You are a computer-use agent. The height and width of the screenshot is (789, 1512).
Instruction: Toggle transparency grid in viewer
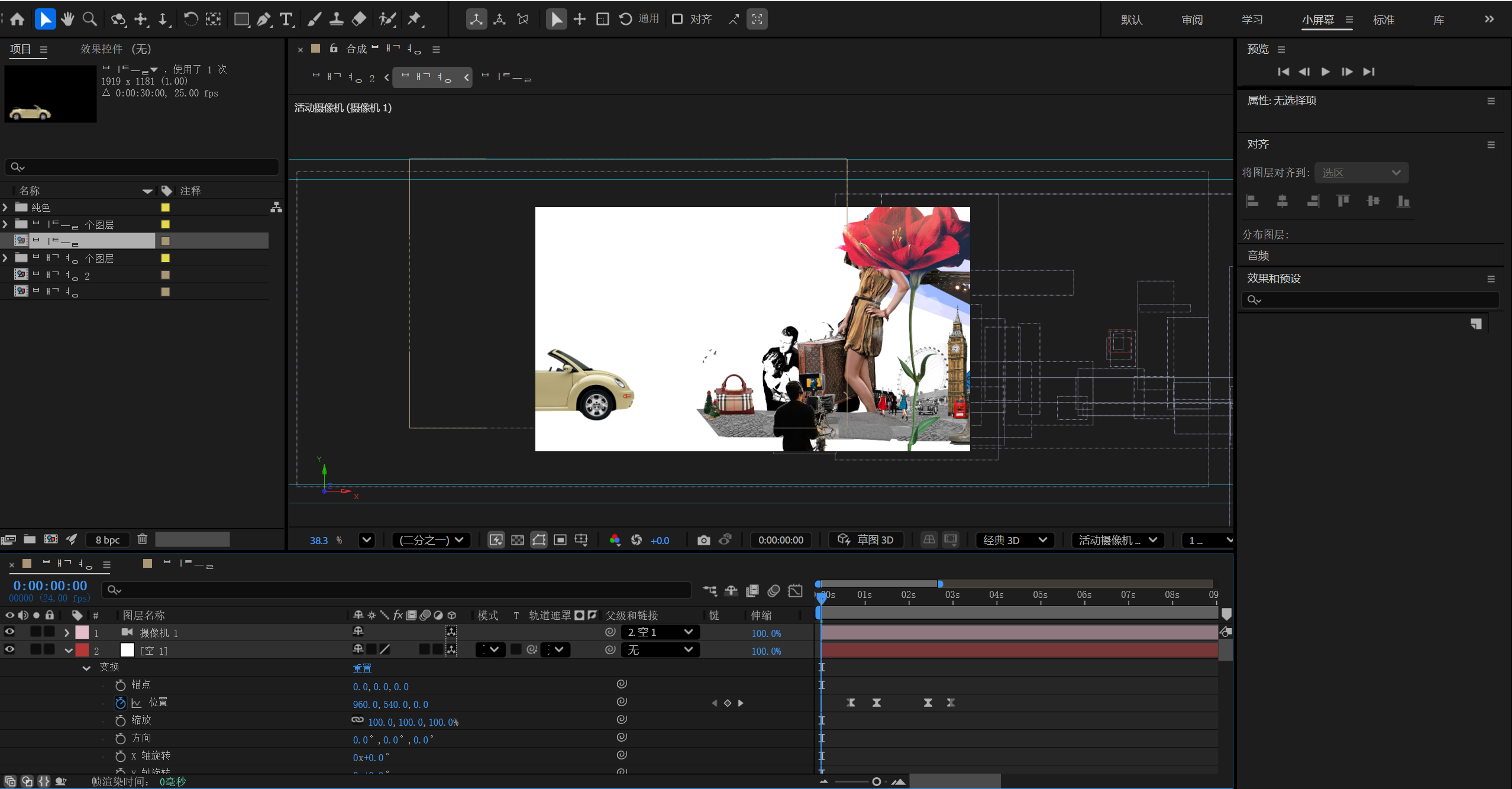coord(518,540)
